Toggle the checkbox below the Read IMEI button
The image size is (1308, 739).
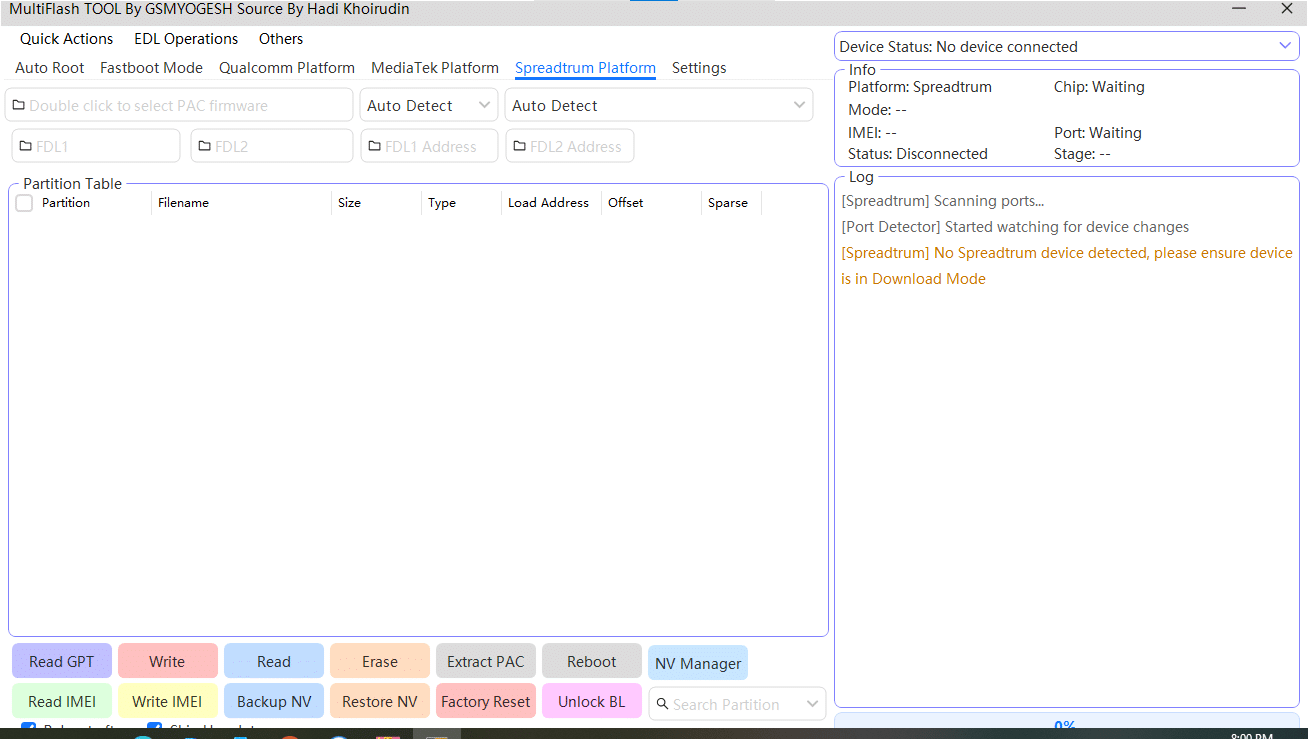point(29,729)
